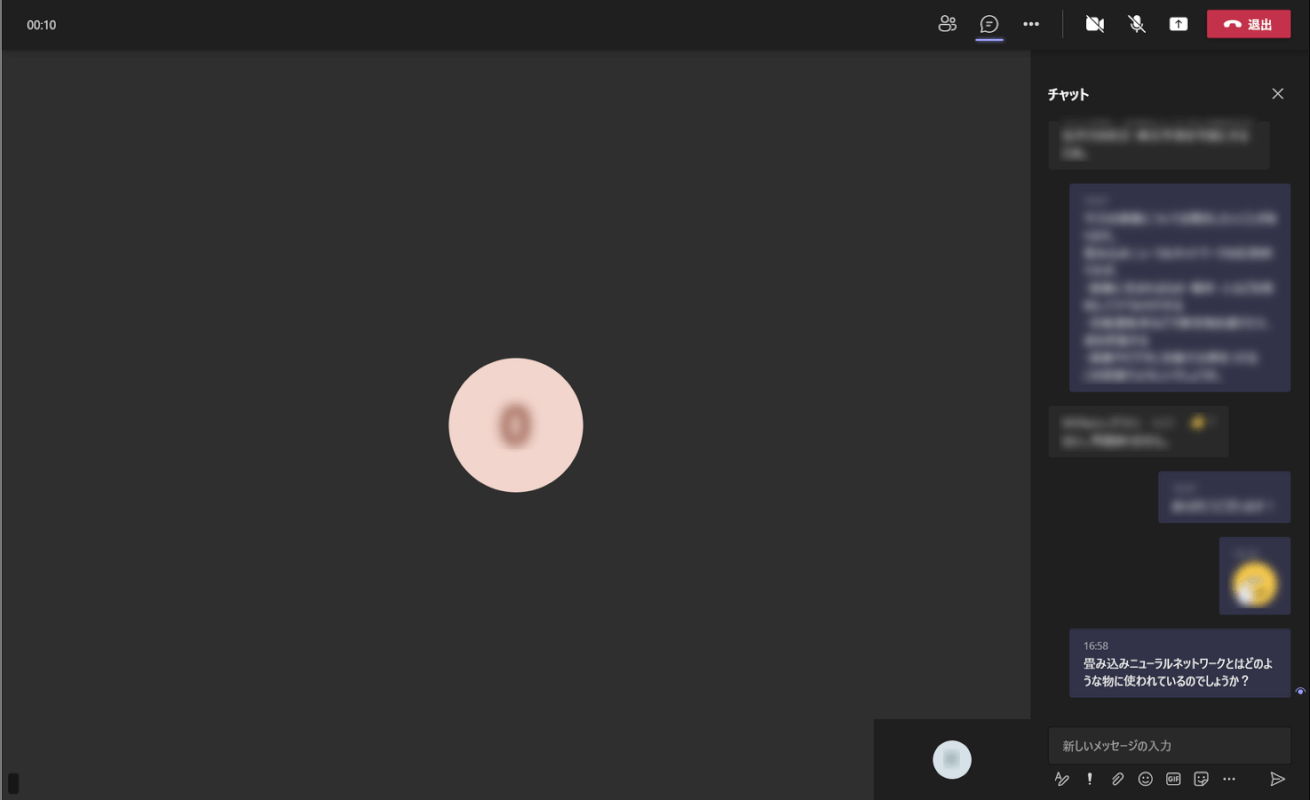Focus the 新しいメッセージの入力 field
1310x800 pixels.
click(1169, 746)
